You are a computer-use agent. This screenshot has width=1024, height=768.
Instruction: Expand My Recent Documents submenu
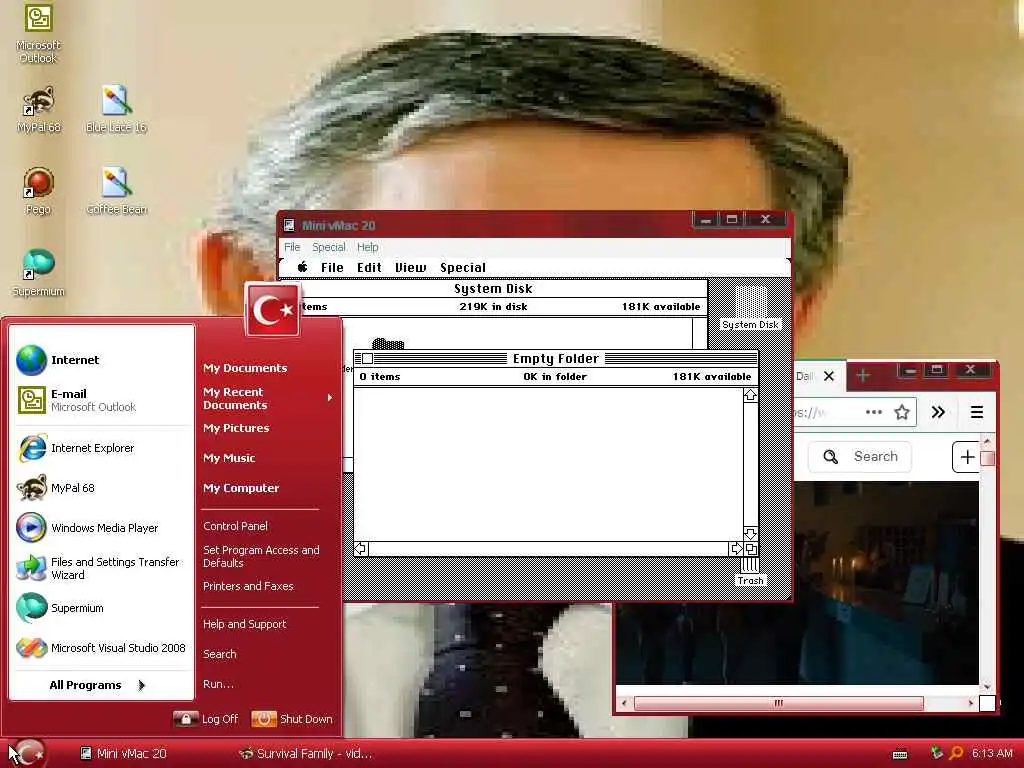[x=268, y=398]
